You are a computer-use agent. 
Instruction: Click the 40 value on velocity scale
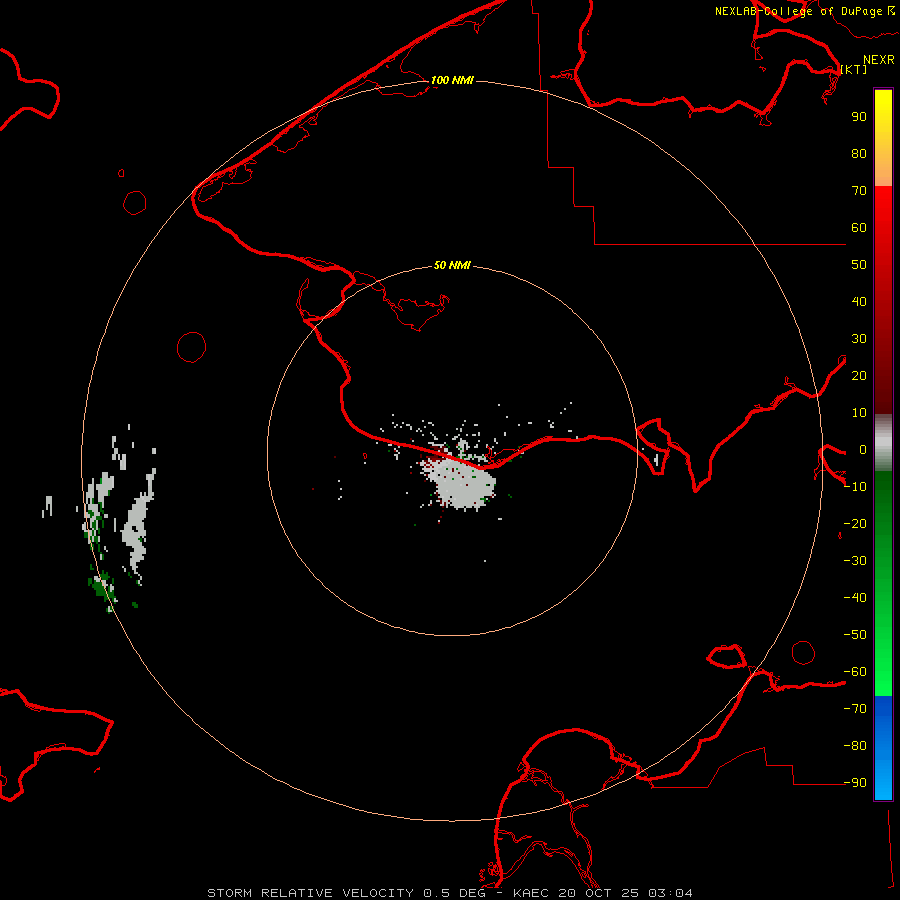(859, 302)
